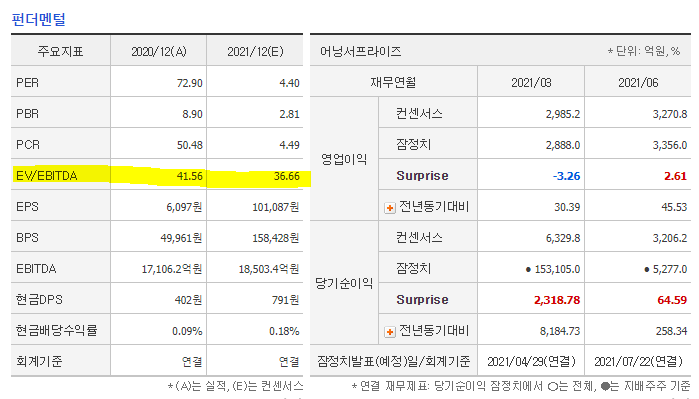
Task: Click the 잠정치발표(예정)일/회계기준 label
Action: [394, 361]
